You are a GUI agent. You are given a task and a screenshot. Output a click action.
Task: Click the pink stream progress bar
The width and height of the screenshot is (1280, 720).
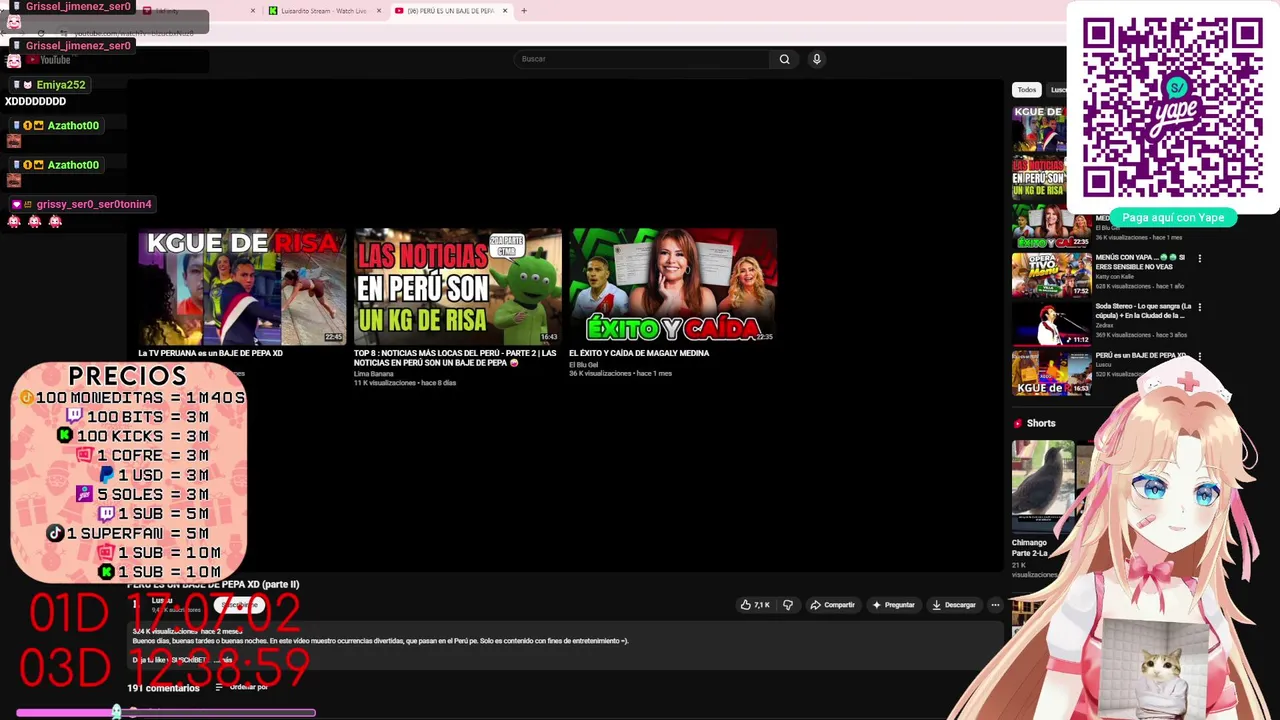(165, 712)
